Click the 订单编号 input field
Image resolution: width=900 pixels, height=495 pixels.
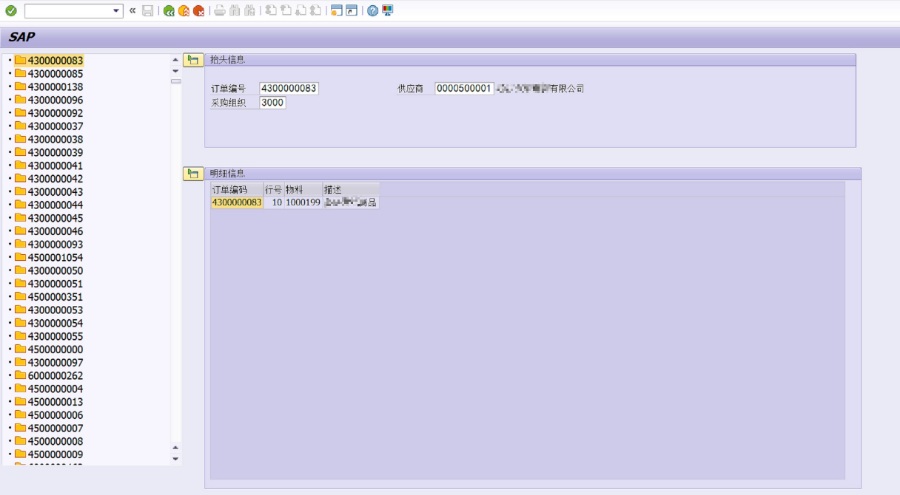click(x=288, y=89)
